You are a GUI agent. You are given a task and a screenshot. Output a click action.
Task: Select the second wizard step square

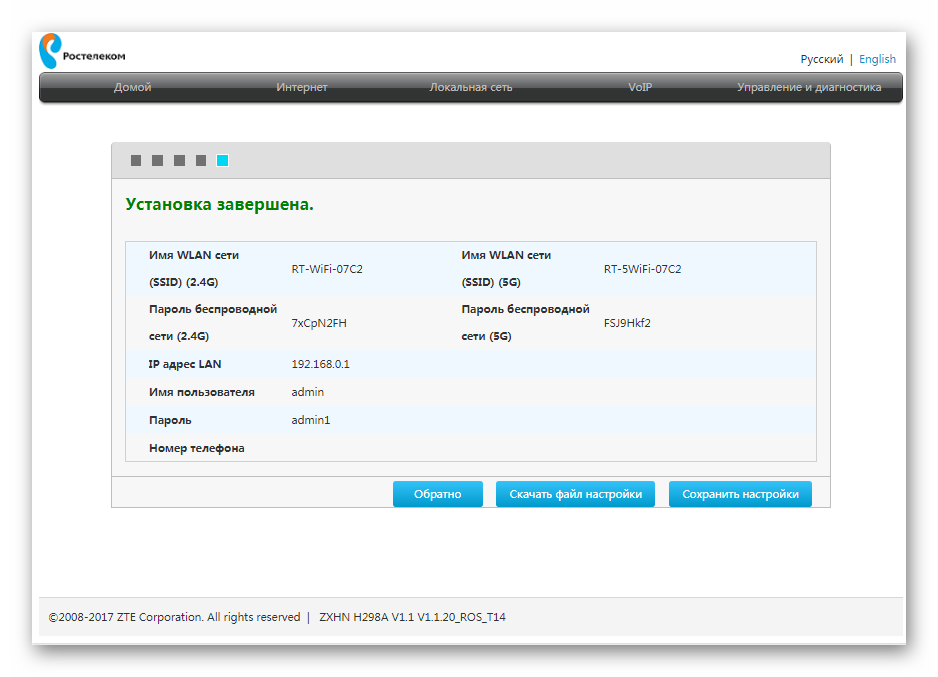pos(157,160)
